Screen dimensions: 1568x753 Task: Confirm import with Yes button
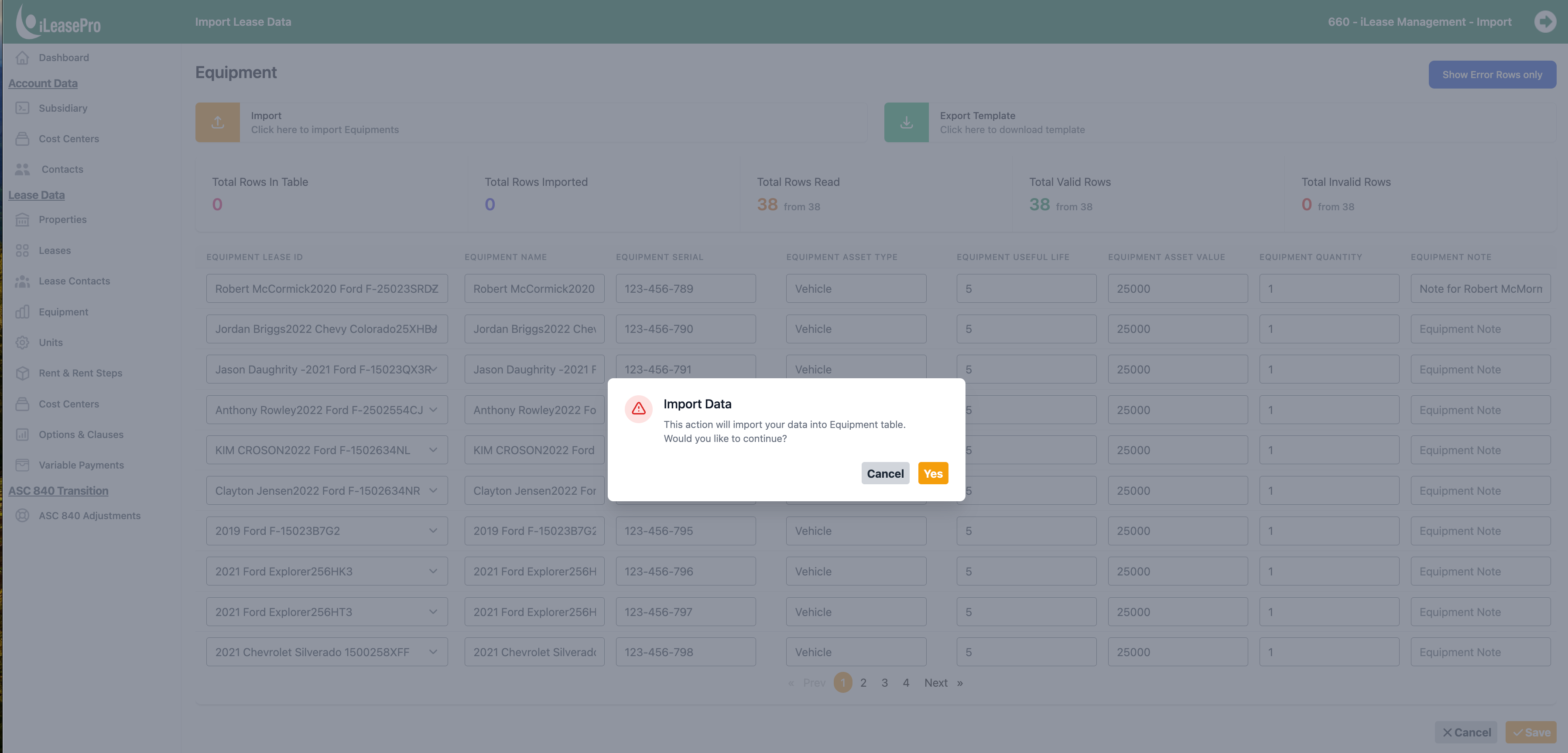point(933,474)
